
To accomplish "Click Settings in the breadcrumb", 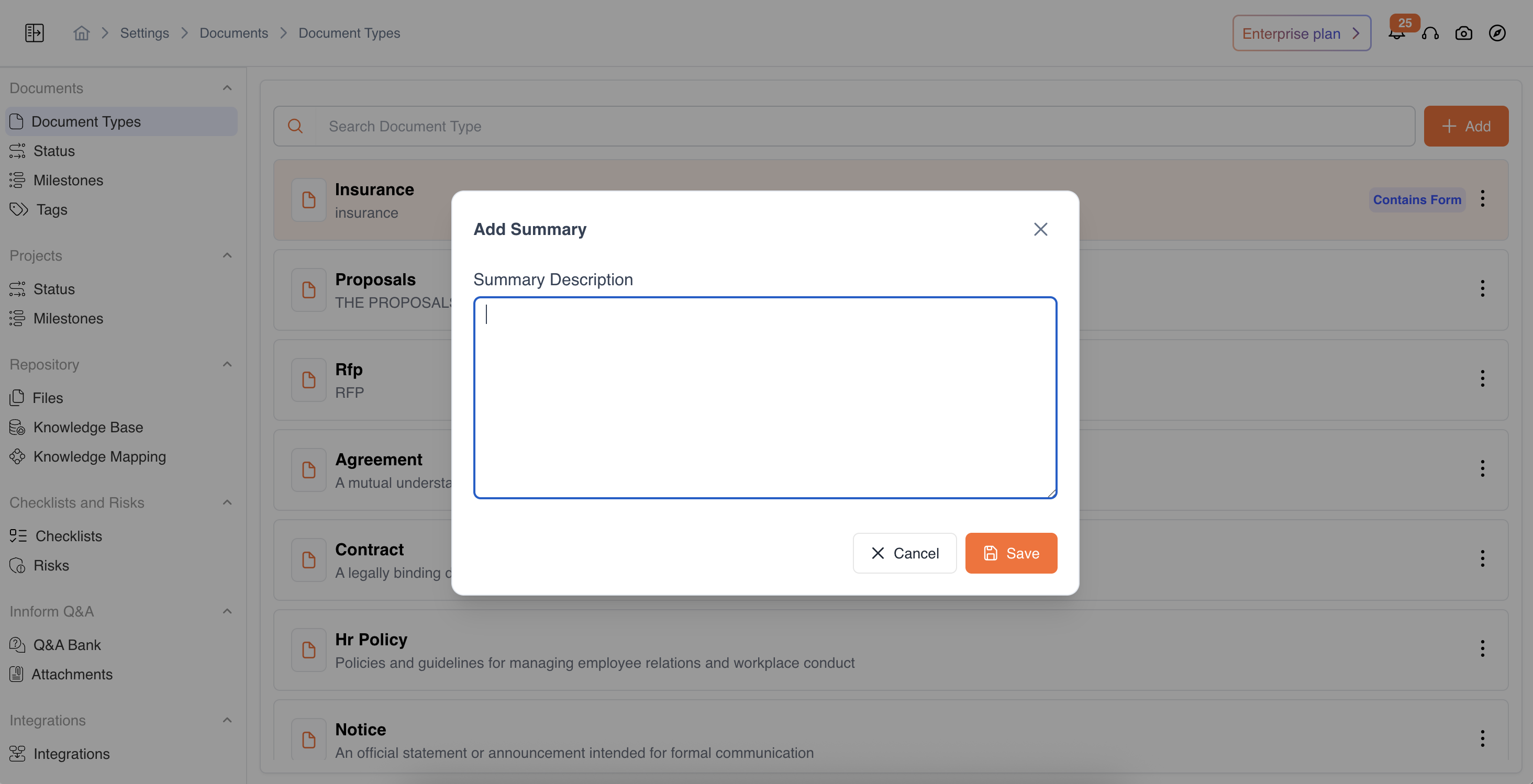I will coord(145,33).
